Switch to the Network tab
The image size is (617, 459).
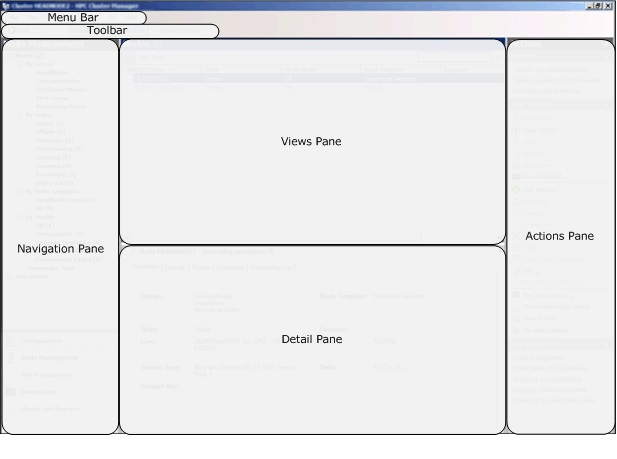[175, 267]
